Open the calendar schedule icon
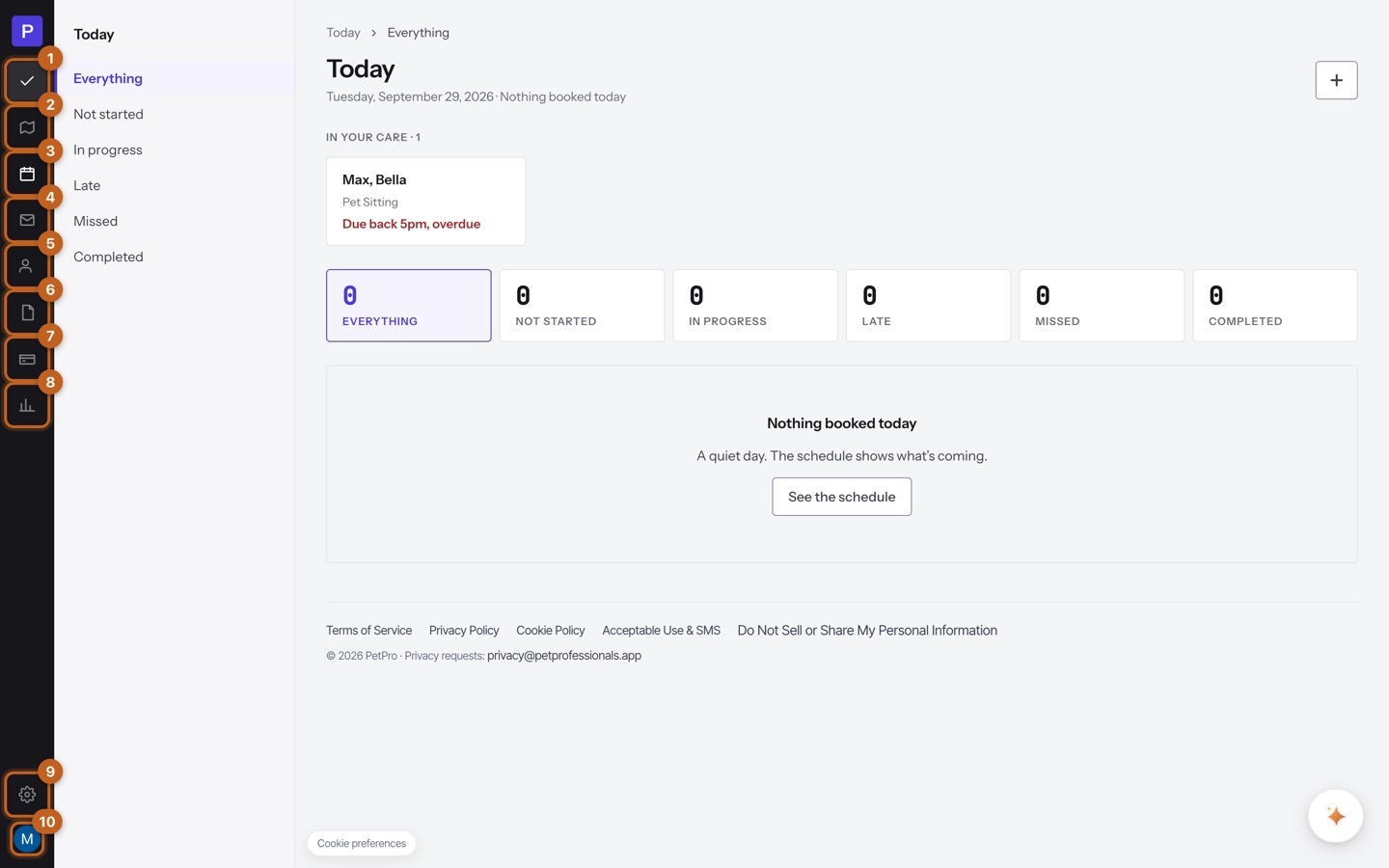Image resolution: width=1389 pixels, height=868 pixels. [x=27, y=174]
